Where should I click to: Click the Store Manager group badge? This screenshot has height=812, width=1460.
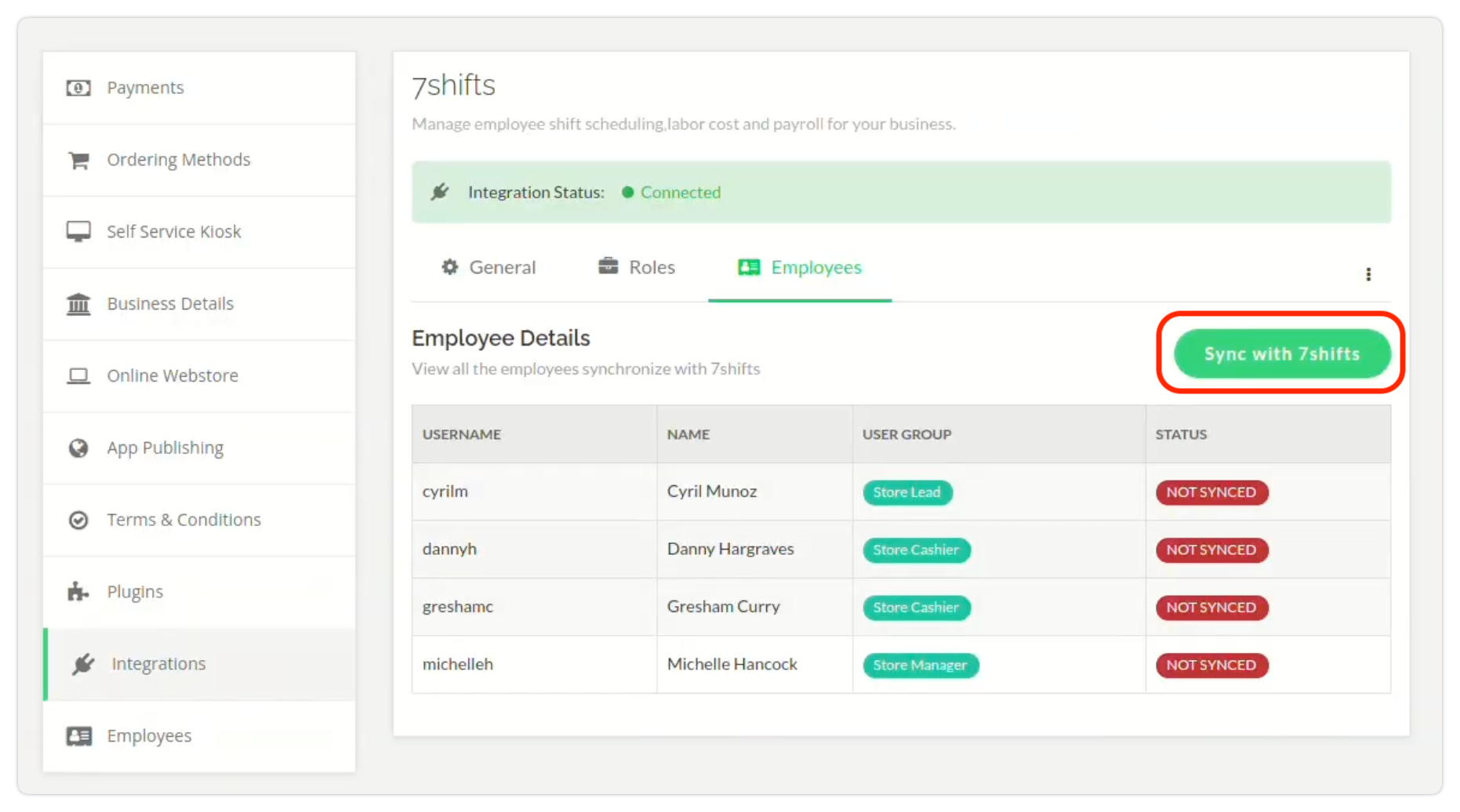click(x=921, y=665)
